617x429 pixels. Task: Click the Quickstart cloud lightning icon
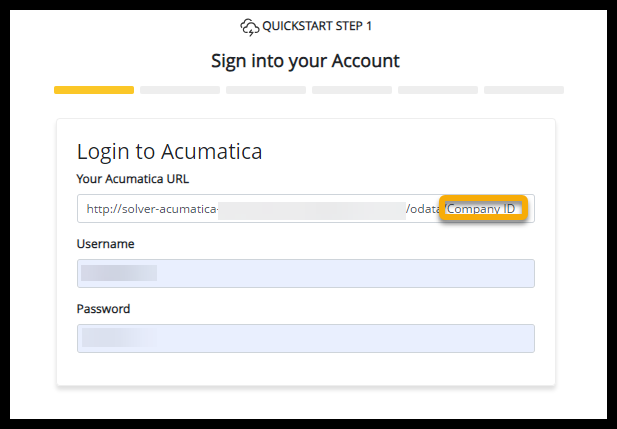[x=249, y=26]
